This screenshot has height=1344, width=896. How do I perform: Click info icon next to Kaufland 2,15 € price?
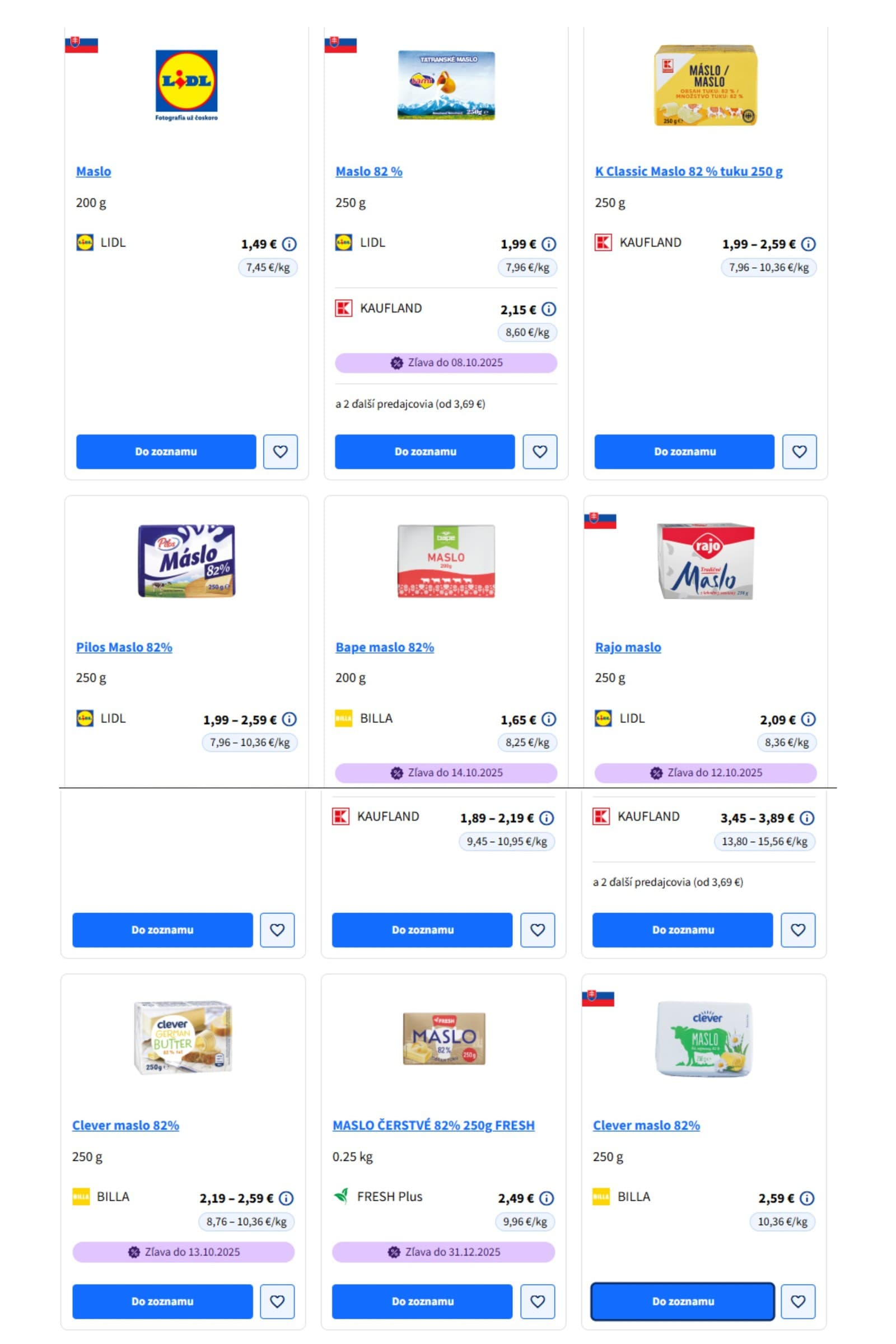(549, 309)
